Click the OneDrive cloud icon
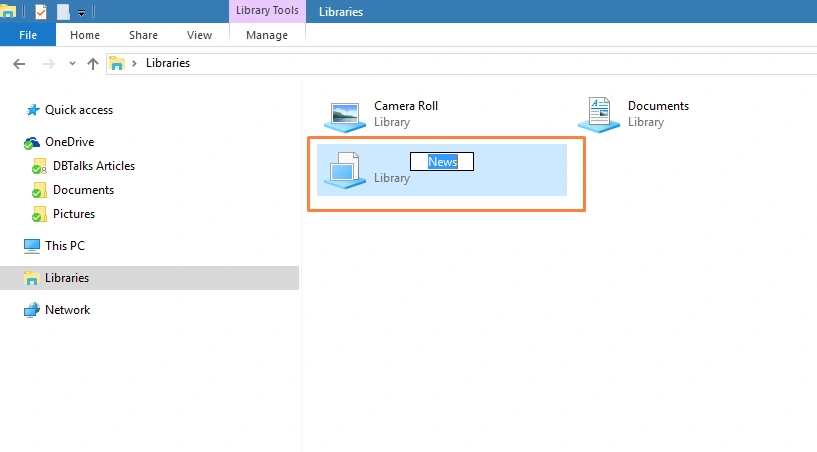 (32, 143)
